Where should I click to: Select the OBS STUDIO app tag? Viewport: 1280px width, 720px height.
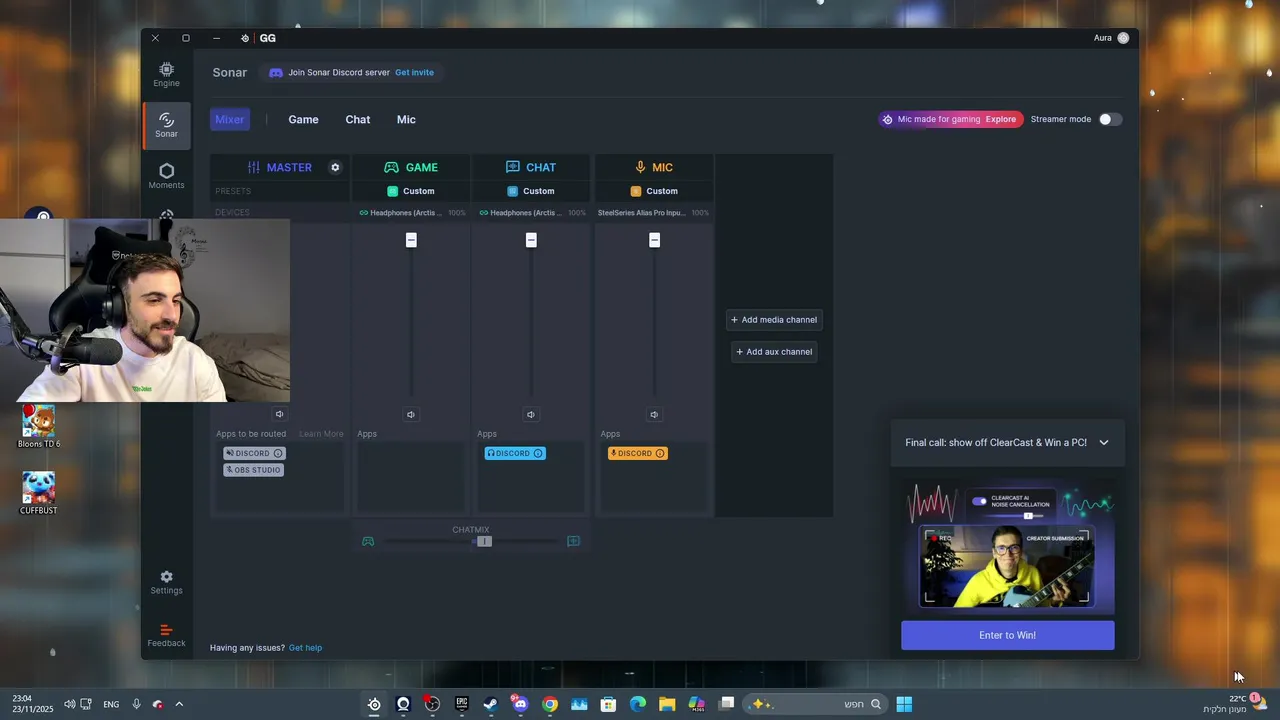tap(254, 470)
